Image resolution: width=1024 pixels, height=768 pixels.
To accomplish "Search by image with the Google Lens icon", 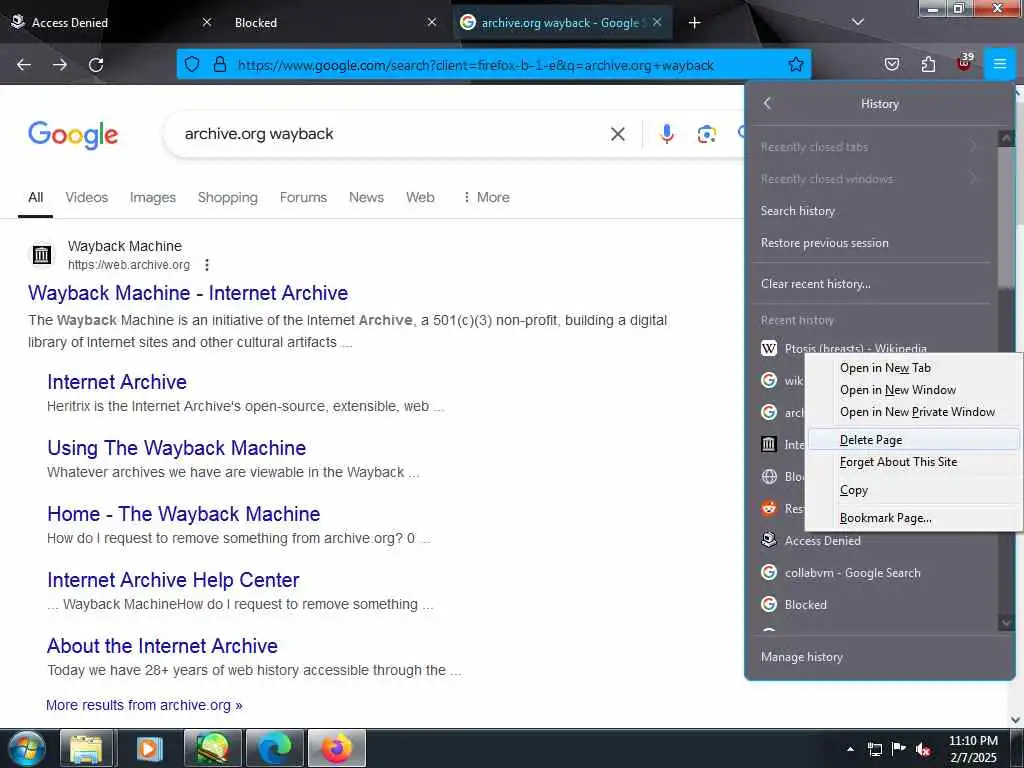I will click(x=706, y=134).
